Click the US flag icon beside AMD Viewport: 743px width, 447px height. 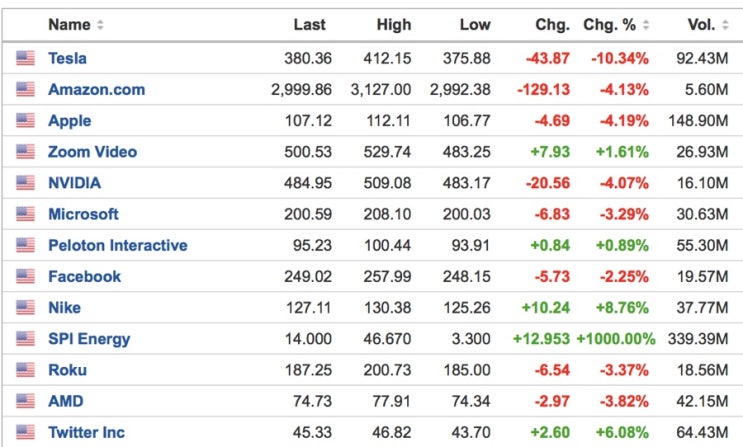coord(25,401)
